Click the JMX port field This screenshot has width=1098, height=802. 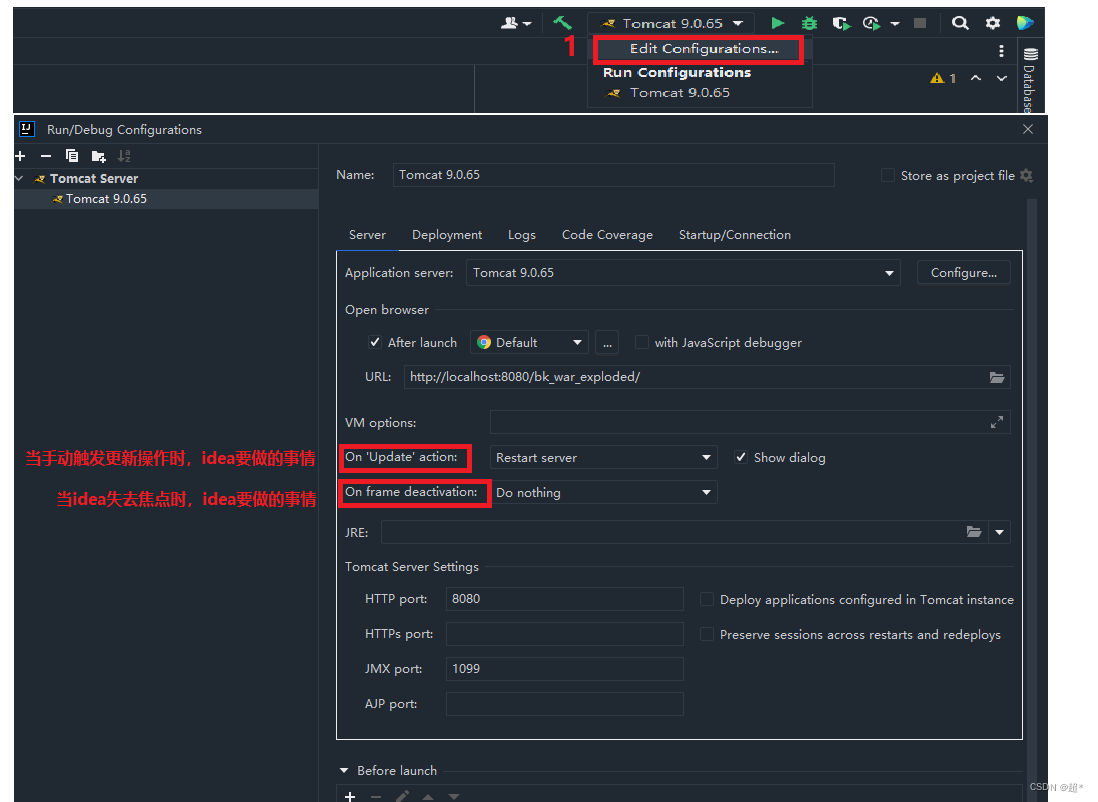[x=564, y=669]
